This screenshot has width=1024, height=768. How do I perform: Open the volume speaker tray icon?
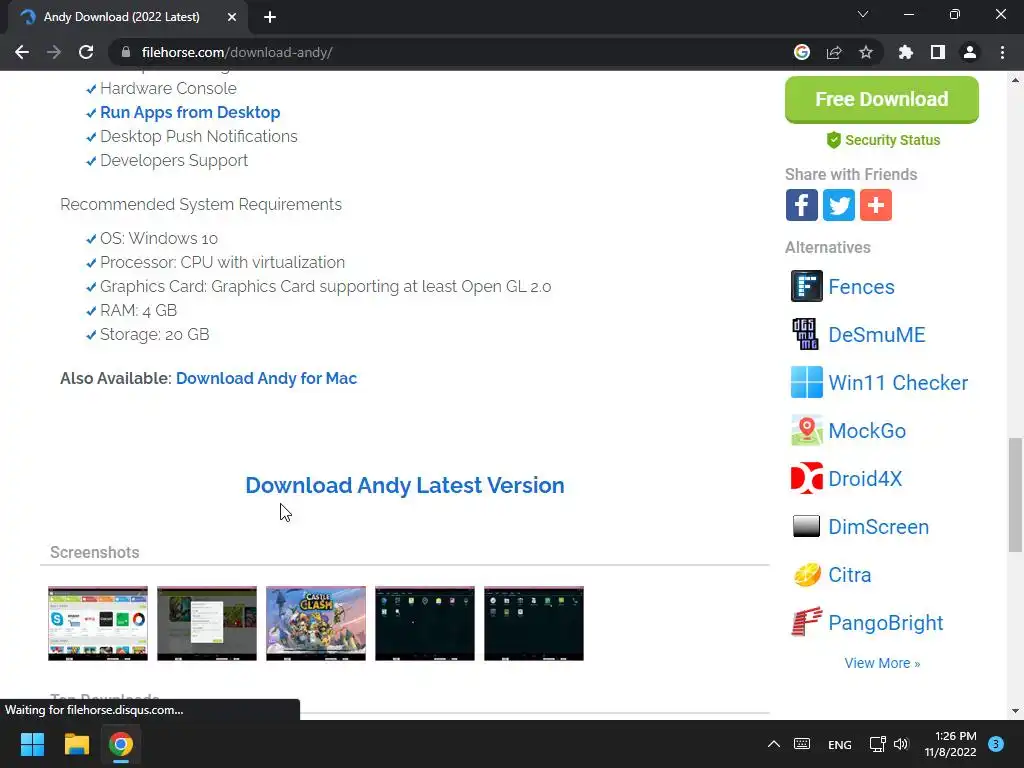(901, 744)
